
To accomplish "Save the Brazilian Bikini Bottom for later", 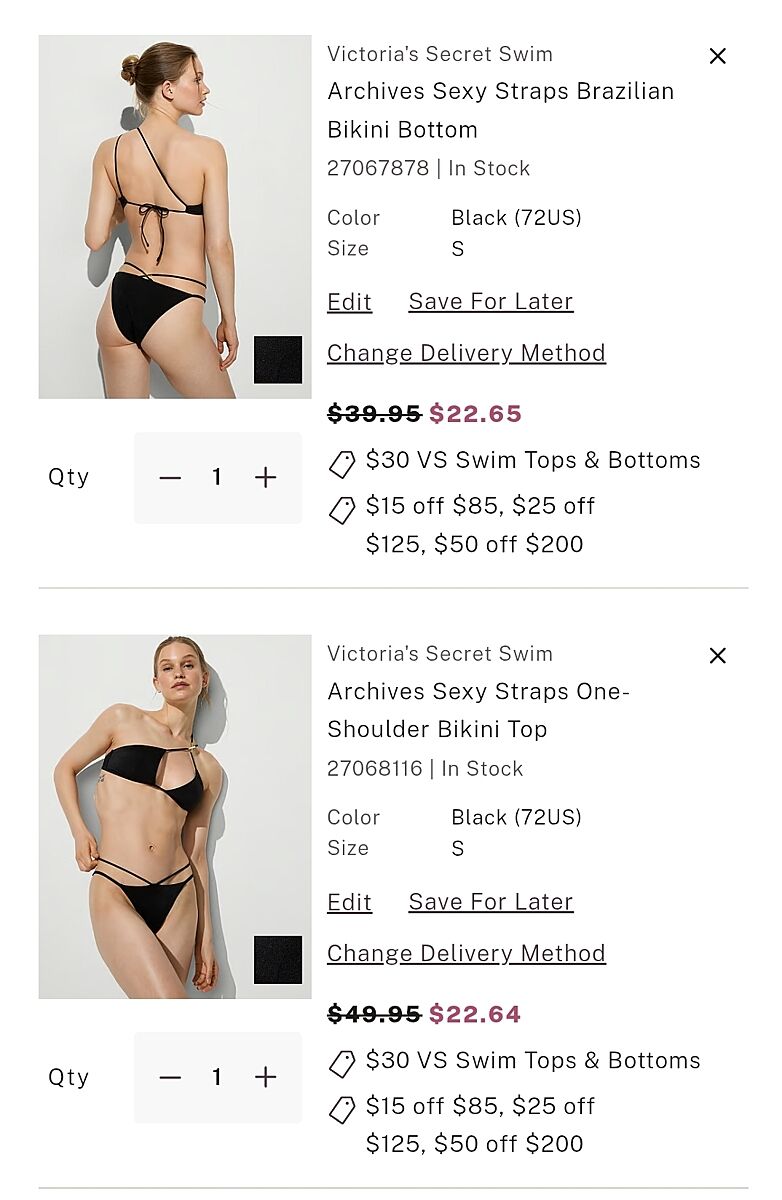I will click(490, 302).
